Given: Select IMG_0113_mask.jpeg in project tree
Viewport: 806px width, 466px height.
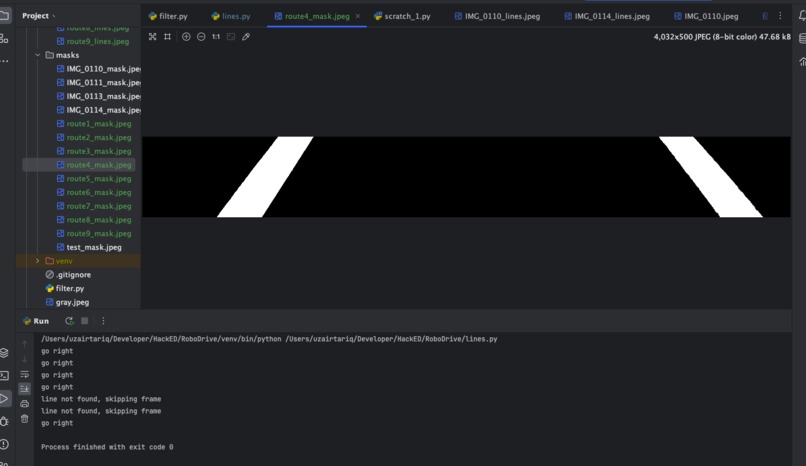Looking at the screenshot, I should tap(98, 97).
